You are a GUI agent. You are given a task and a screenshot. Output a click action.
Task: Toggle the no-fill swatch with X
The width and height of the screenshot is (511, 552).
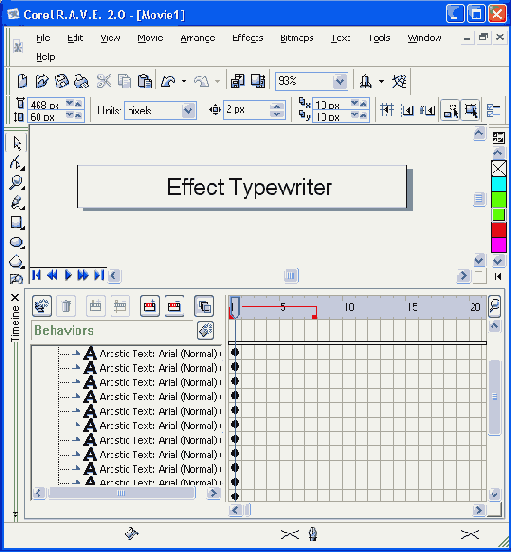point(499,169)
